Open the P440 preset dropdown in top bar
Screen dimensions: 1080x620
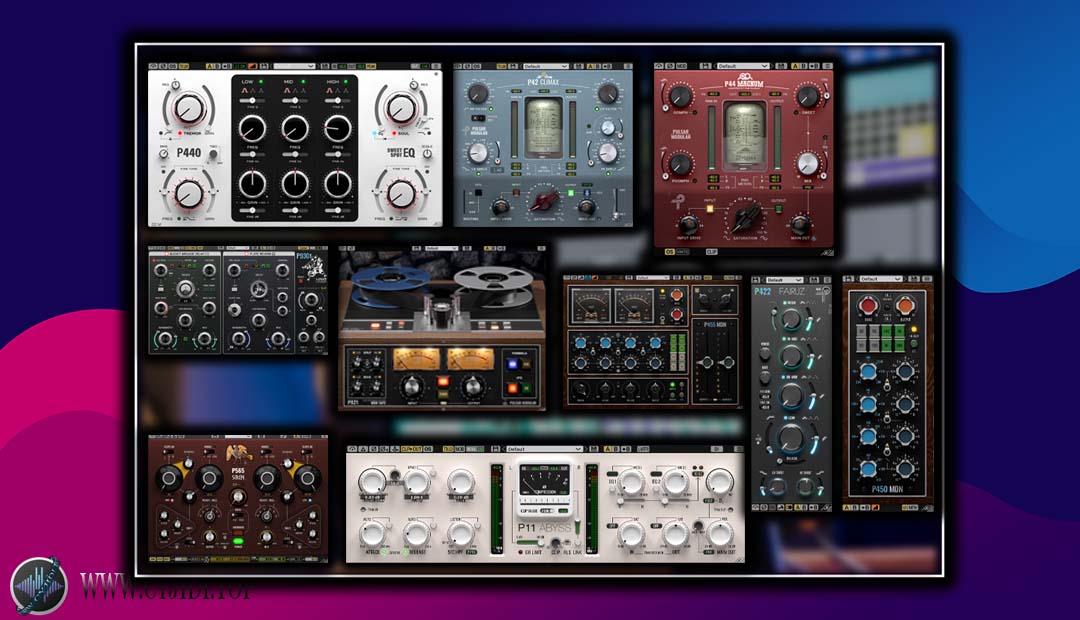[x=294, y=66]
